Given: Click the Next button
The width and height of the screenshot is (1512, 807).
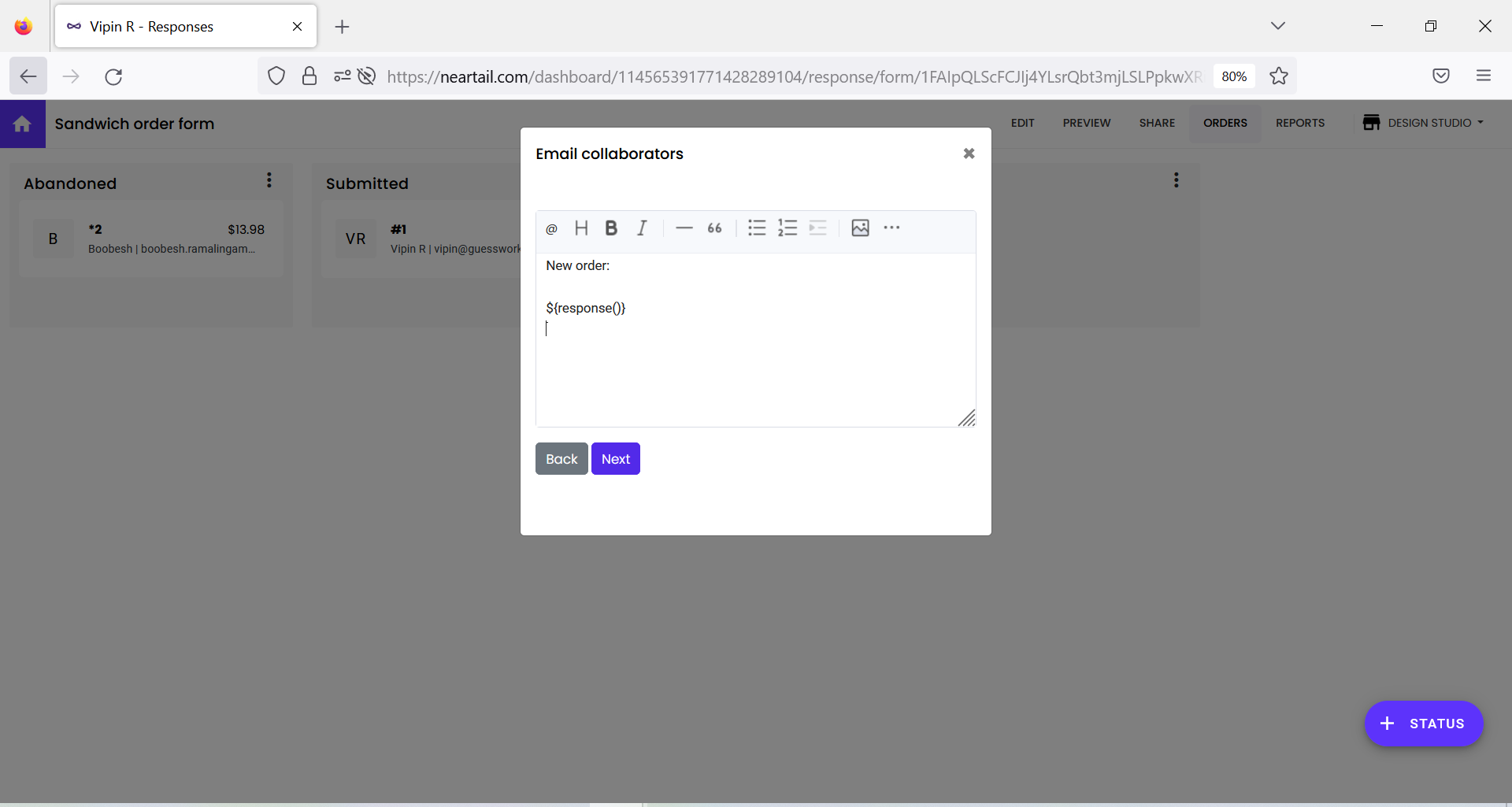Looking at the screenshot, I should point(615,458).
